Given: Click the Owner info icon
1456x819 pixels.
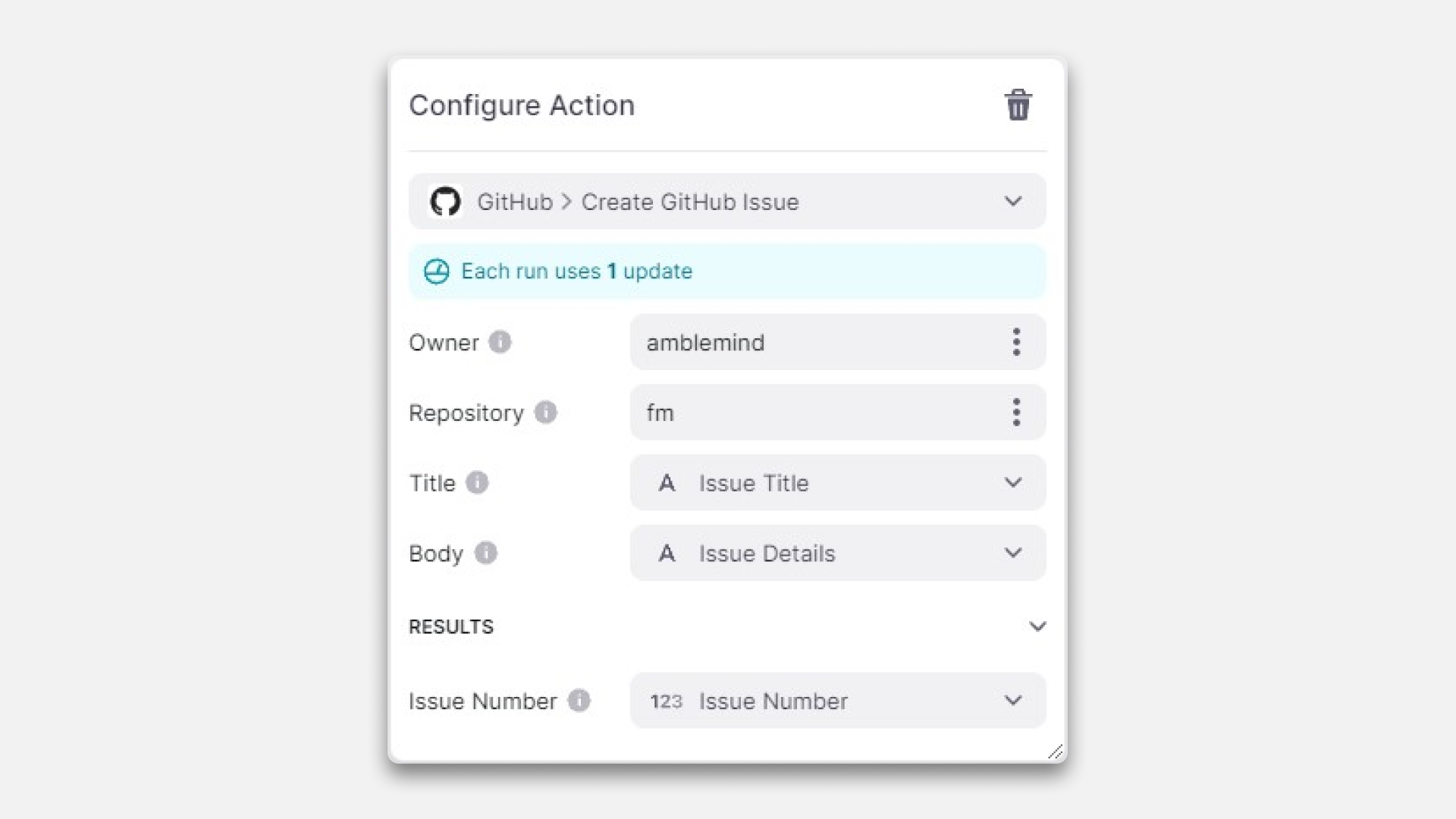Looking at the screenshot, I should click(500, 342).
